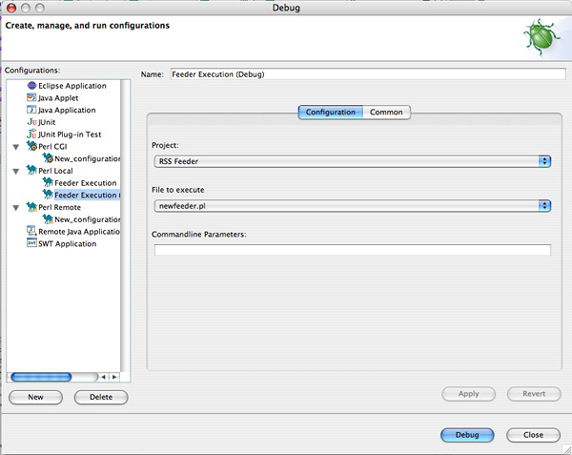
Task: Select the SWT Application icon
Action: click(x=32, y=243)
